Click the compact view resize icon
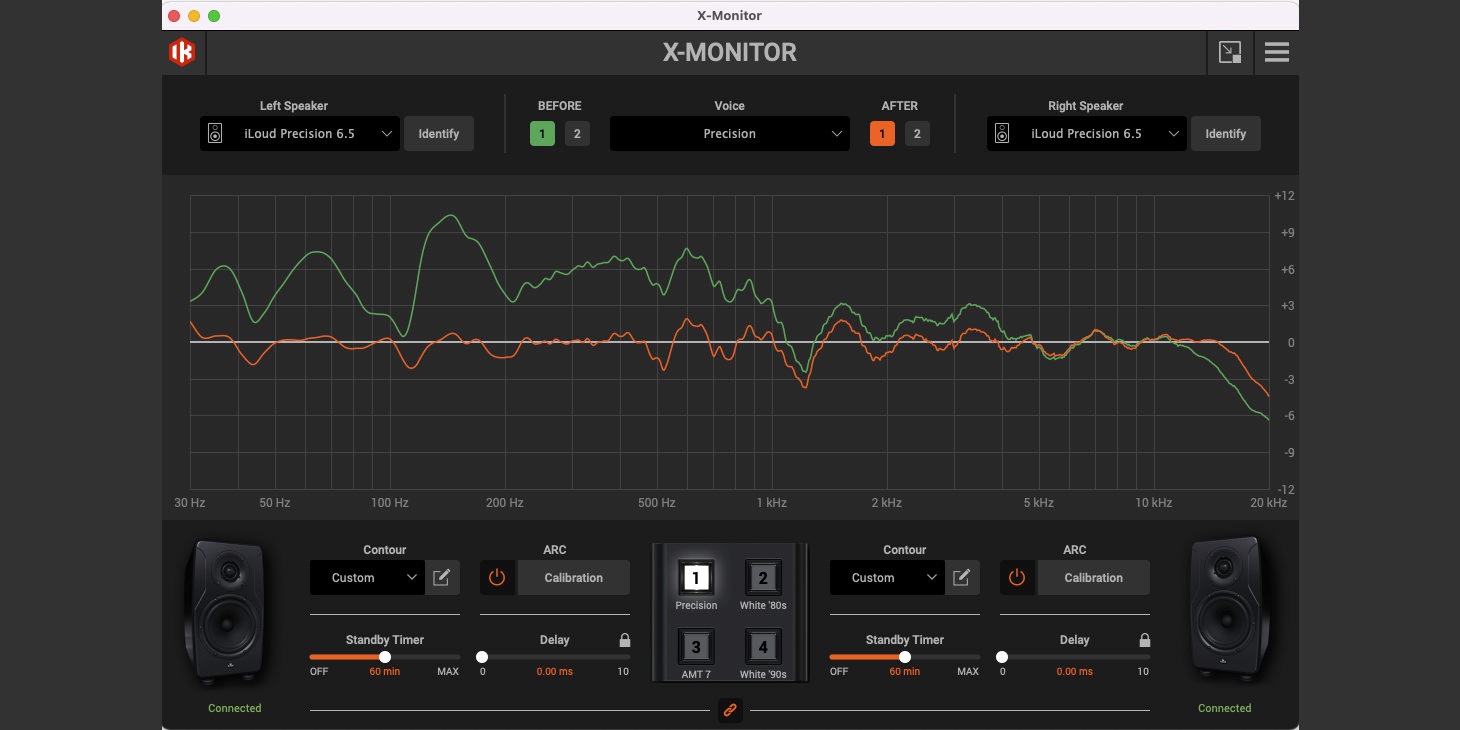This screenshot has width=1460, height=730. click(1229, 53)
